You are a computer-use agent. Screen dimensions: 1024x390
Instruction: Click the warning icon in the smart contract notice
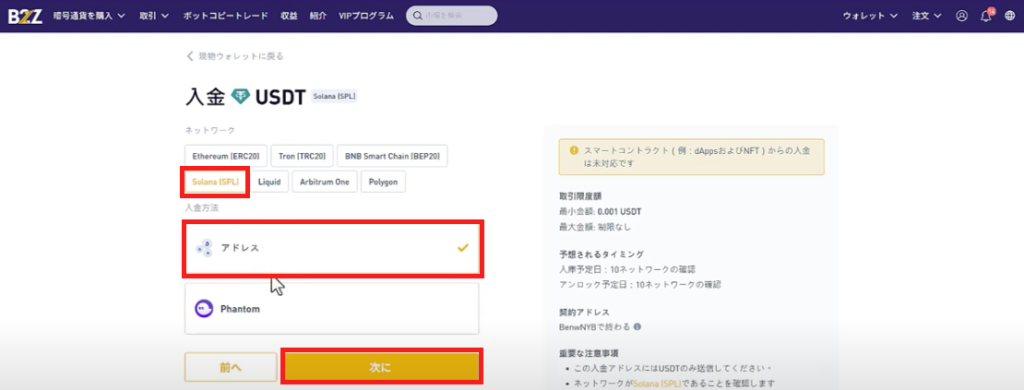573,150
